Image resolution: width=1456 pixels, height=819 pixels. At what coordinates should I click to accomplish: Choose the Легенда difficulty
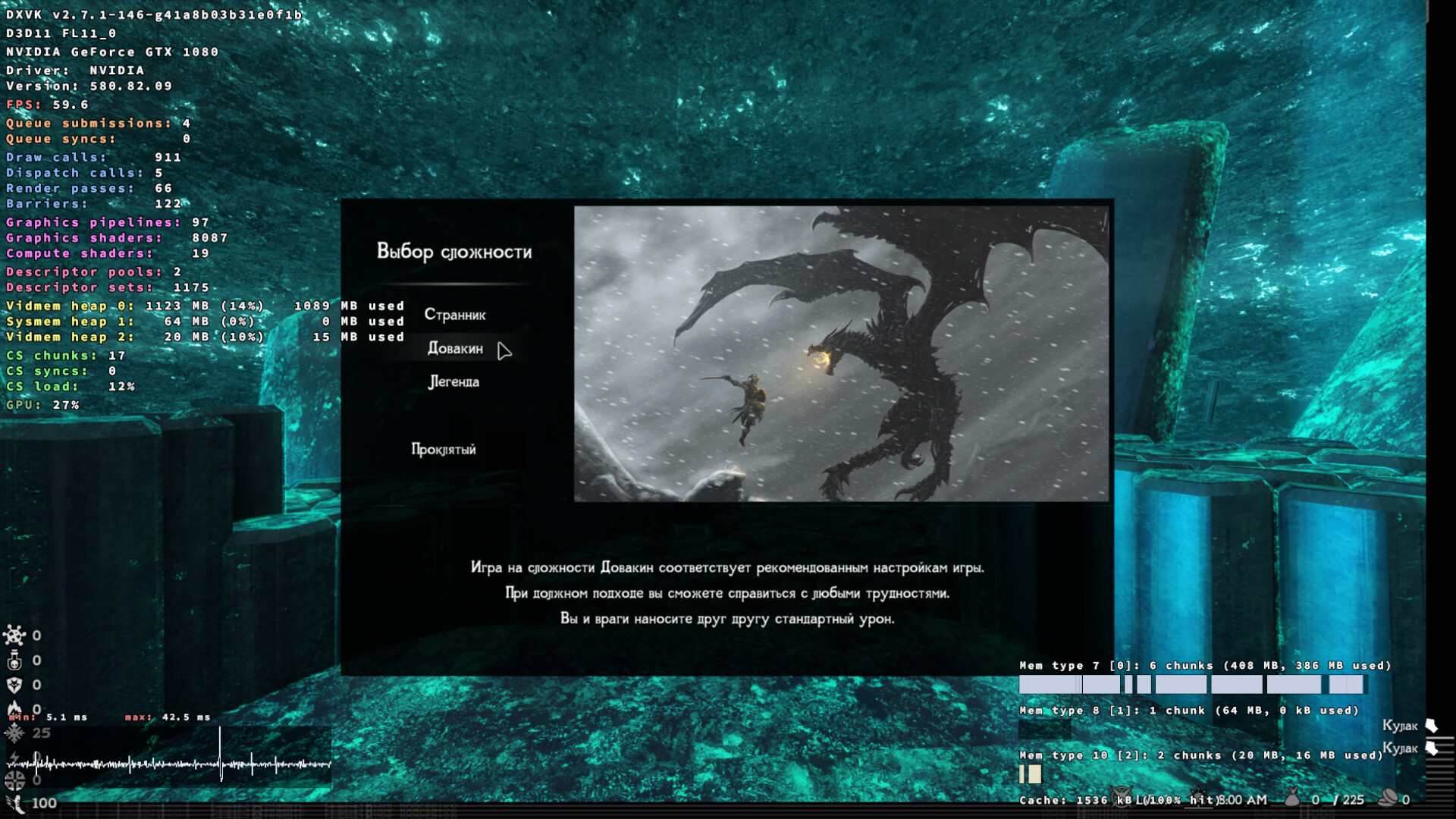click(453, 381)
